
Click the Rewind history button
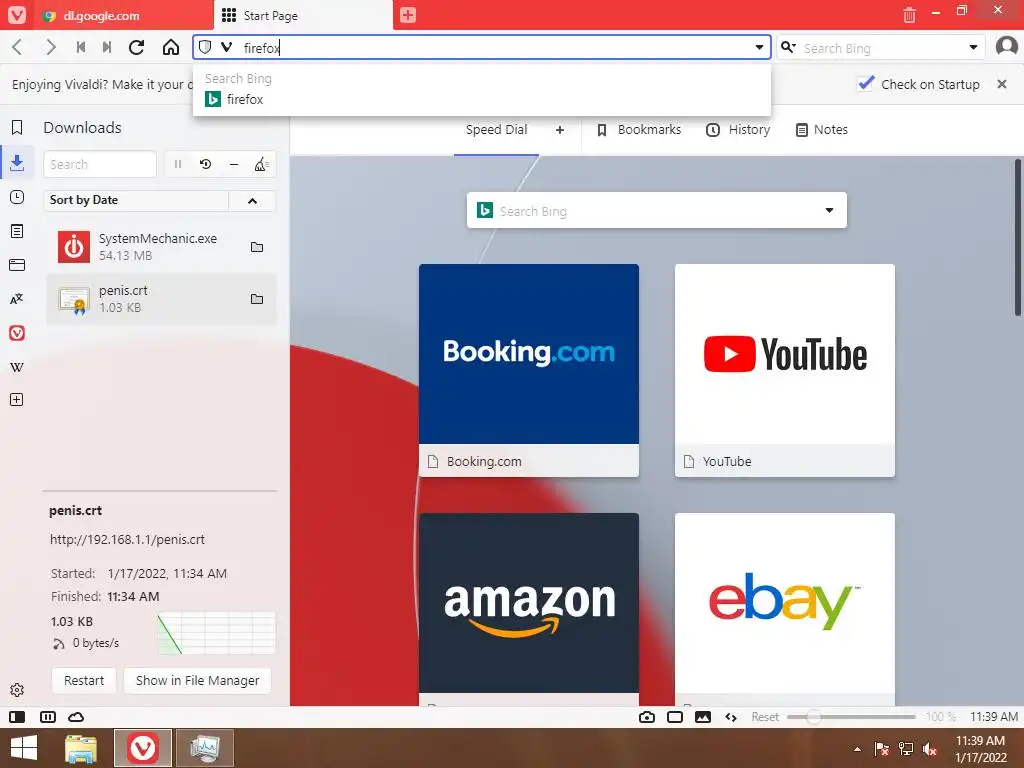[81, 48]
